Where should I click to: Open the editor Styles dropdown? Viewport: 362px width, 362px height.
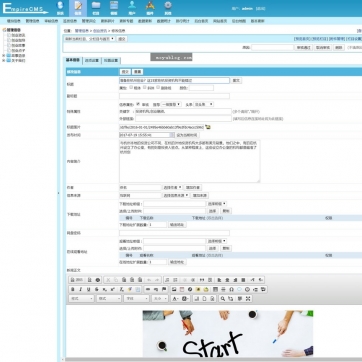pos(82,299)
